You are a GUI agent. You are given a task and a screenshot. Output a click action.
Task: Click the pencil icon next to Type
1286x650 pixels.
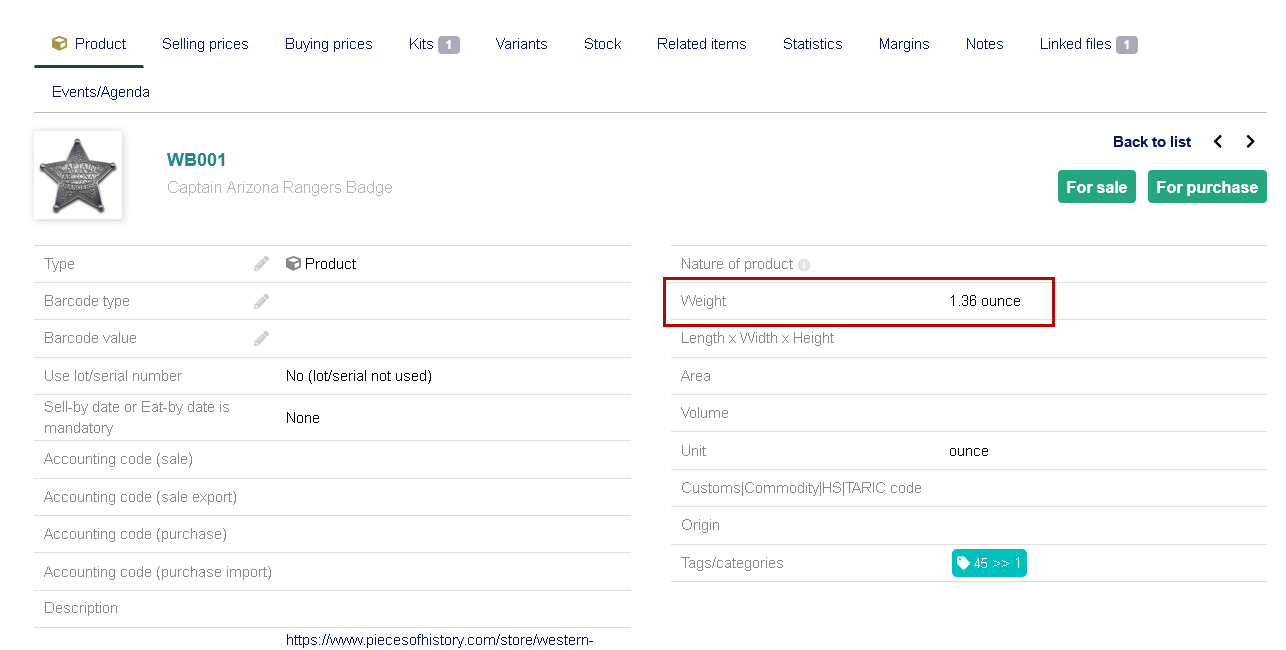[x=261, y=264]
